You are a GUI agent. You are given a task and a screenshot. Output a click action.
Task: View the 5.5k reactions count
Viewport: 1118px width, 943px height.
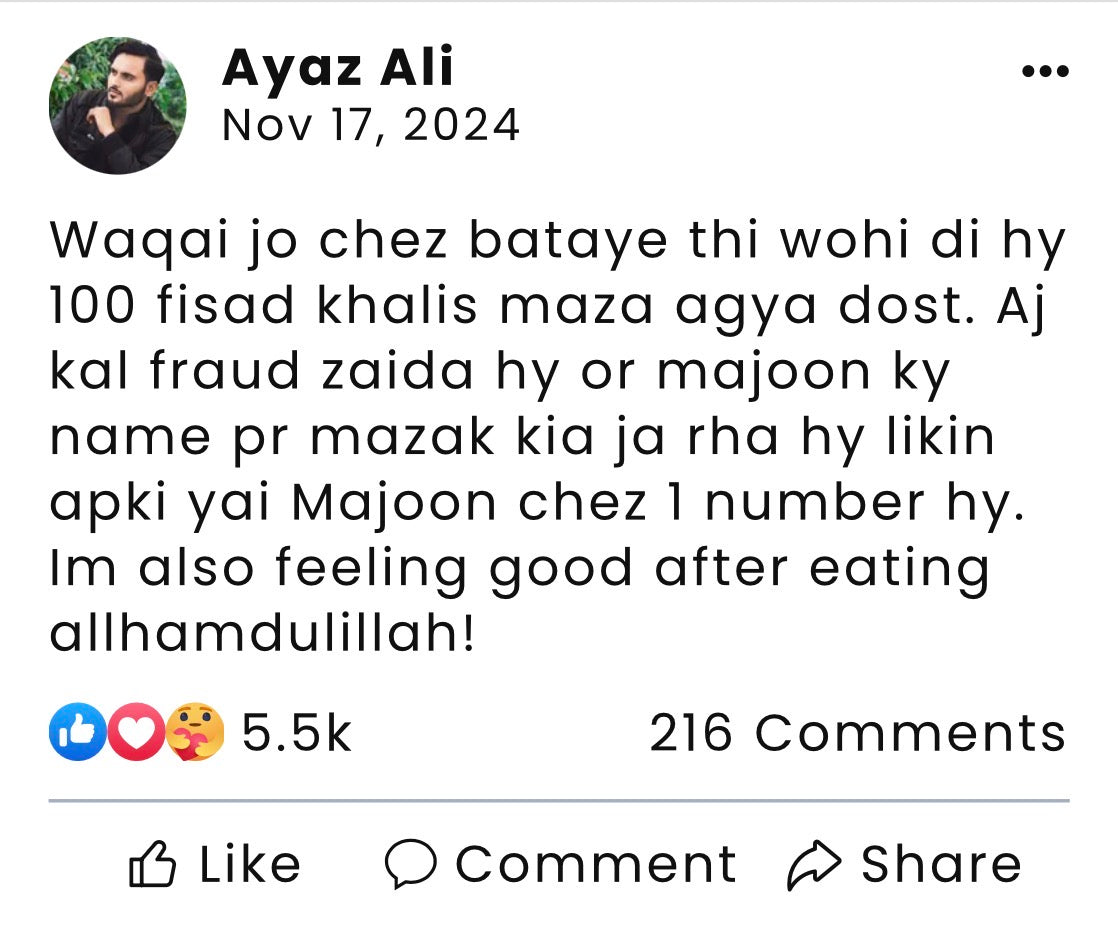(296, 733)
